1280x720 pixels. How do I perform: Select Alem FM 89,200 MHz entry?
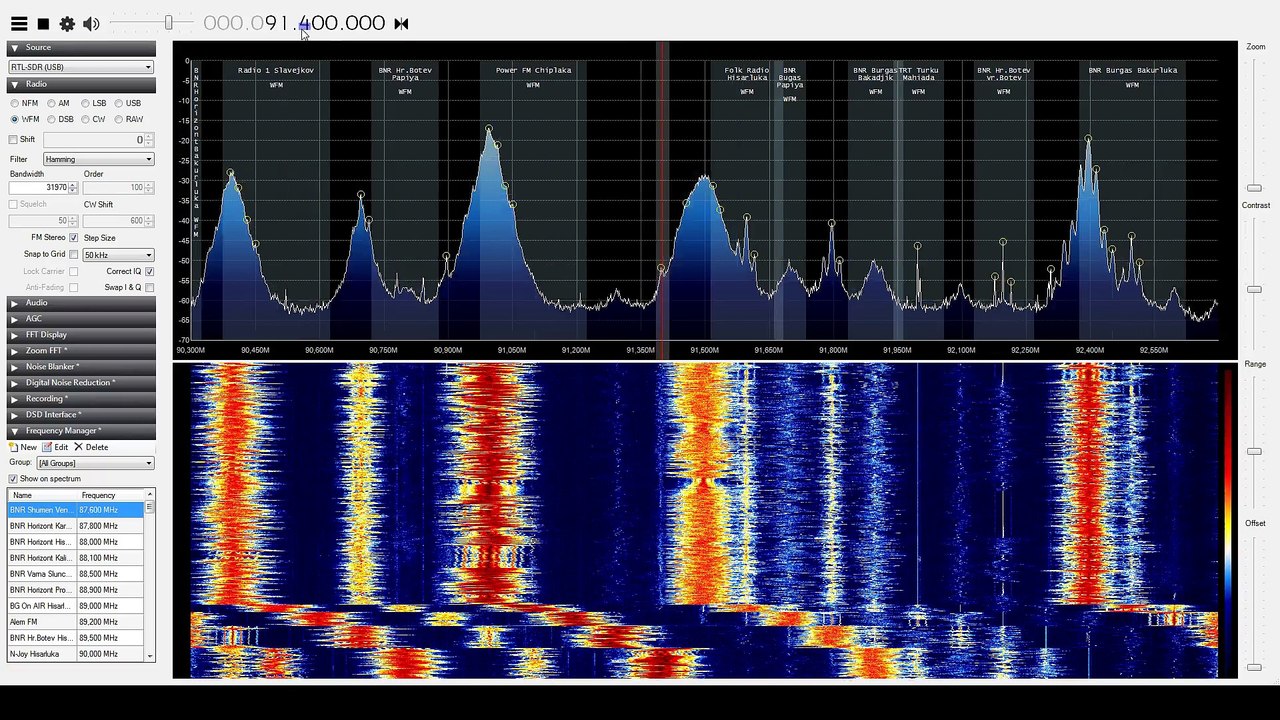[76, 622]
